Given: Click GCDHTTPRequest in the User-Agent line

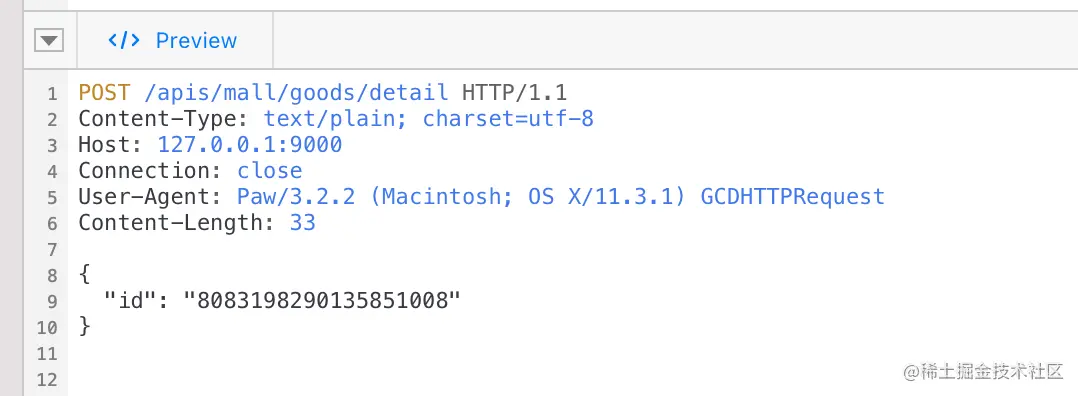Looking at the screenshot, I should pos(792,197).
